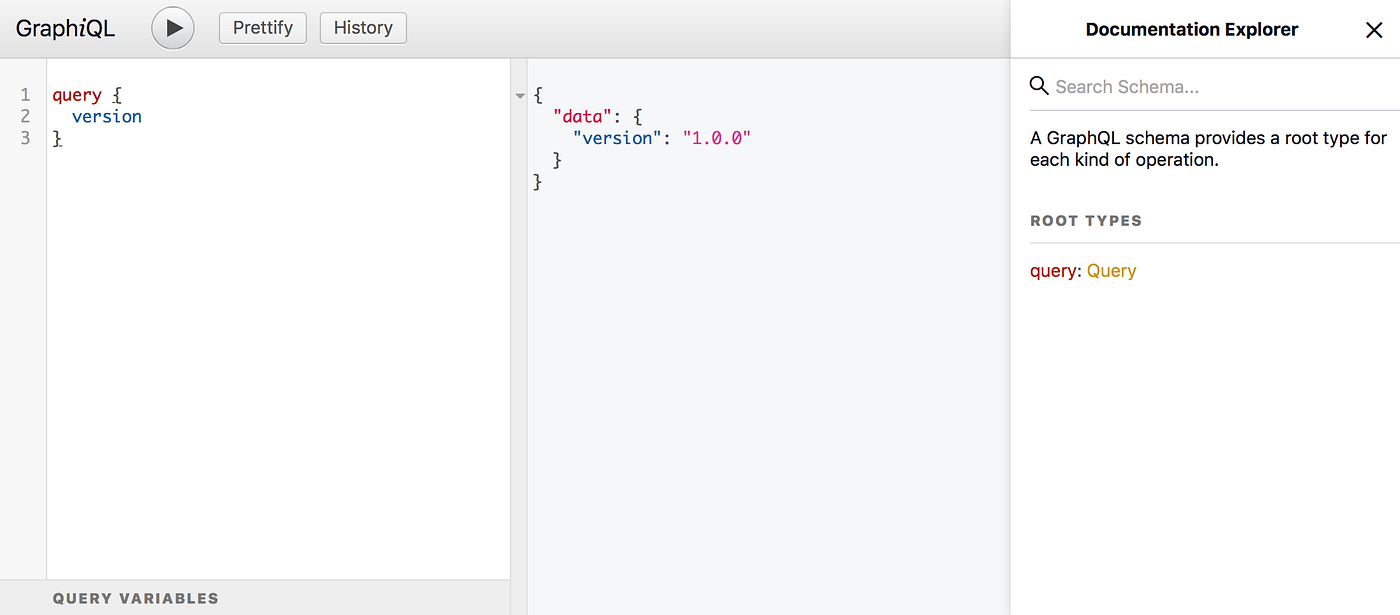The height and width of the screenshot is (615, 1400).
Task: Click the Prettify button
Action: (262, 28)
